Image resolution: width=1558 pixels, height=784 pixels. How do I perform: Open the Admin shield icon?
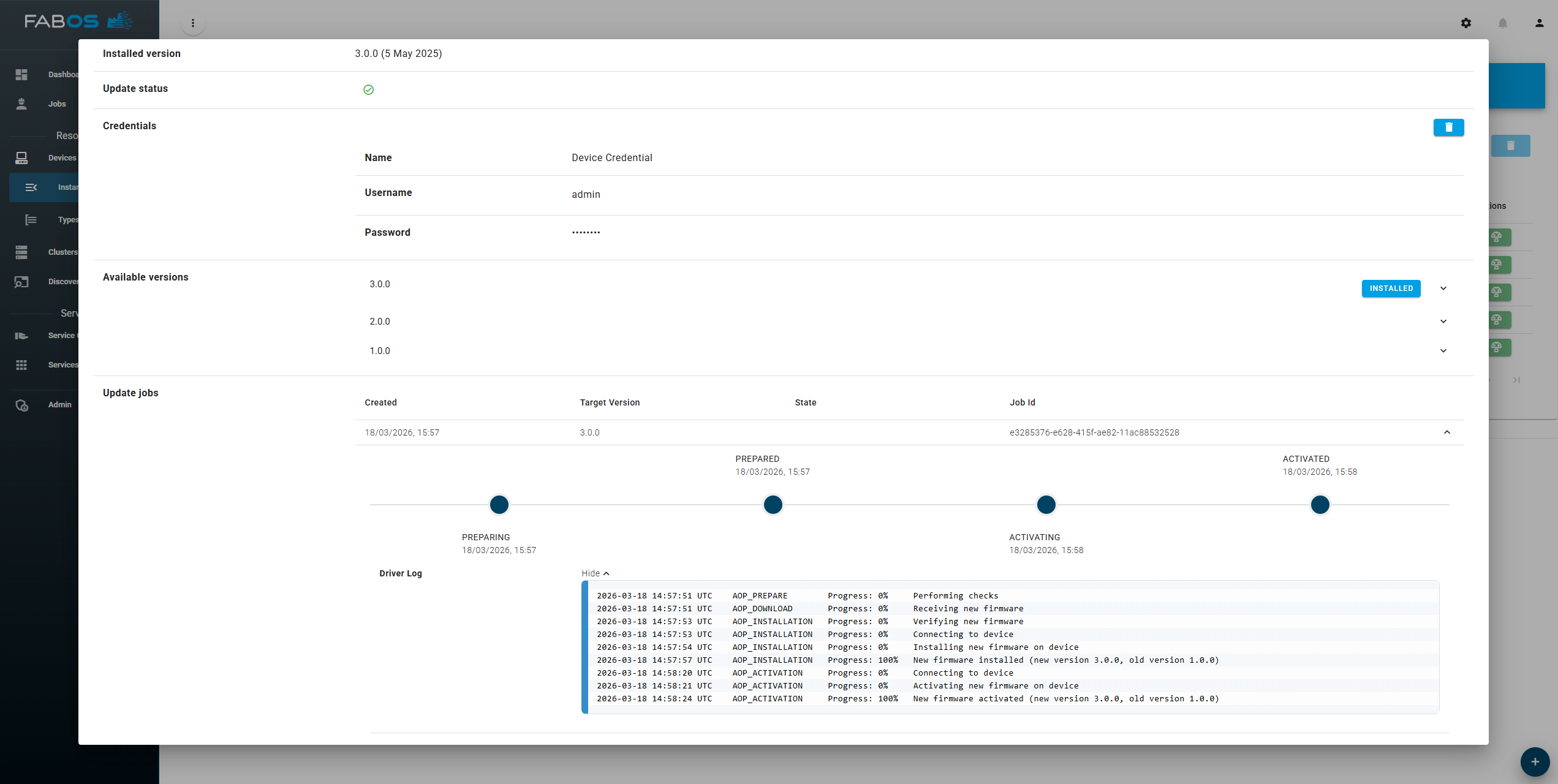[x=21, y=405]
